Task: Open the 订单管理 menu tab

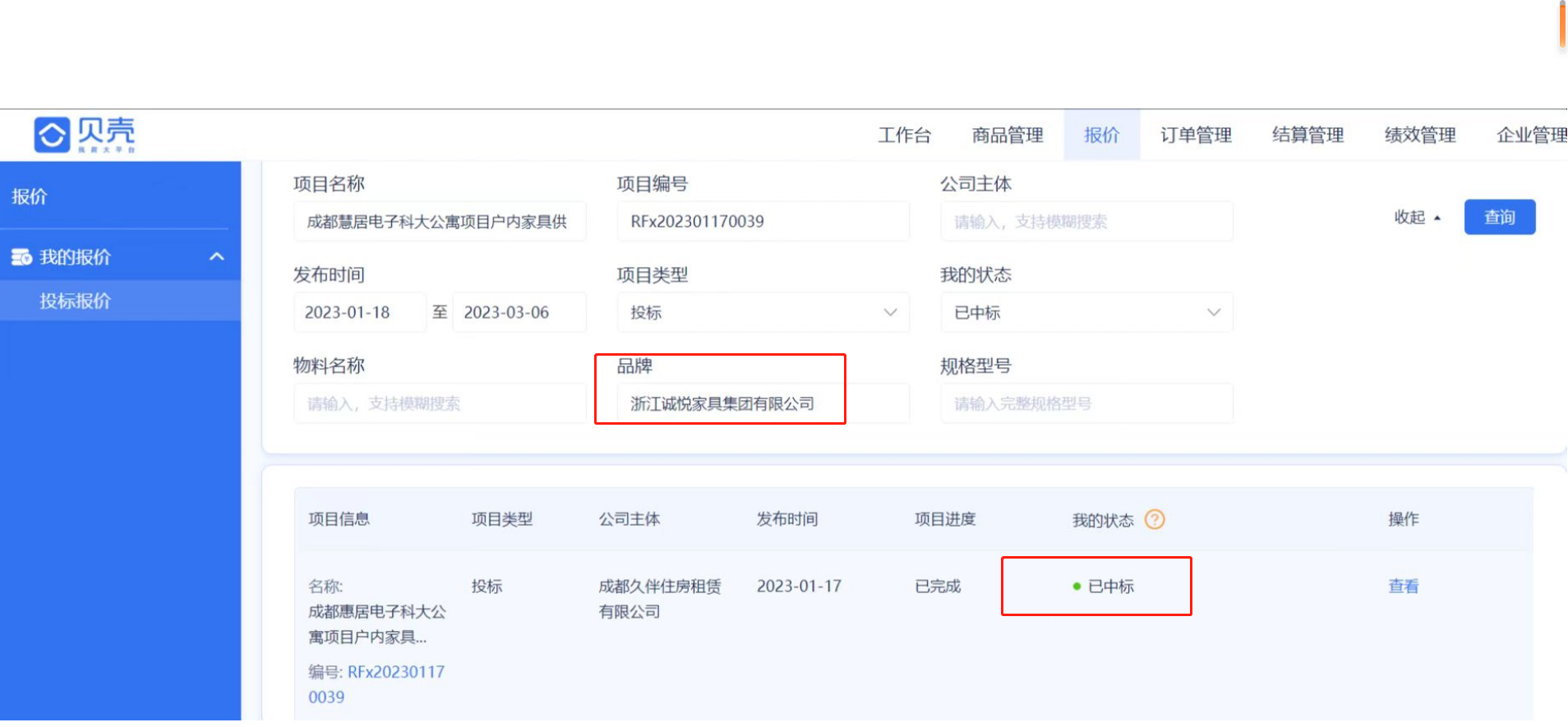Action: coord(1196,135)
